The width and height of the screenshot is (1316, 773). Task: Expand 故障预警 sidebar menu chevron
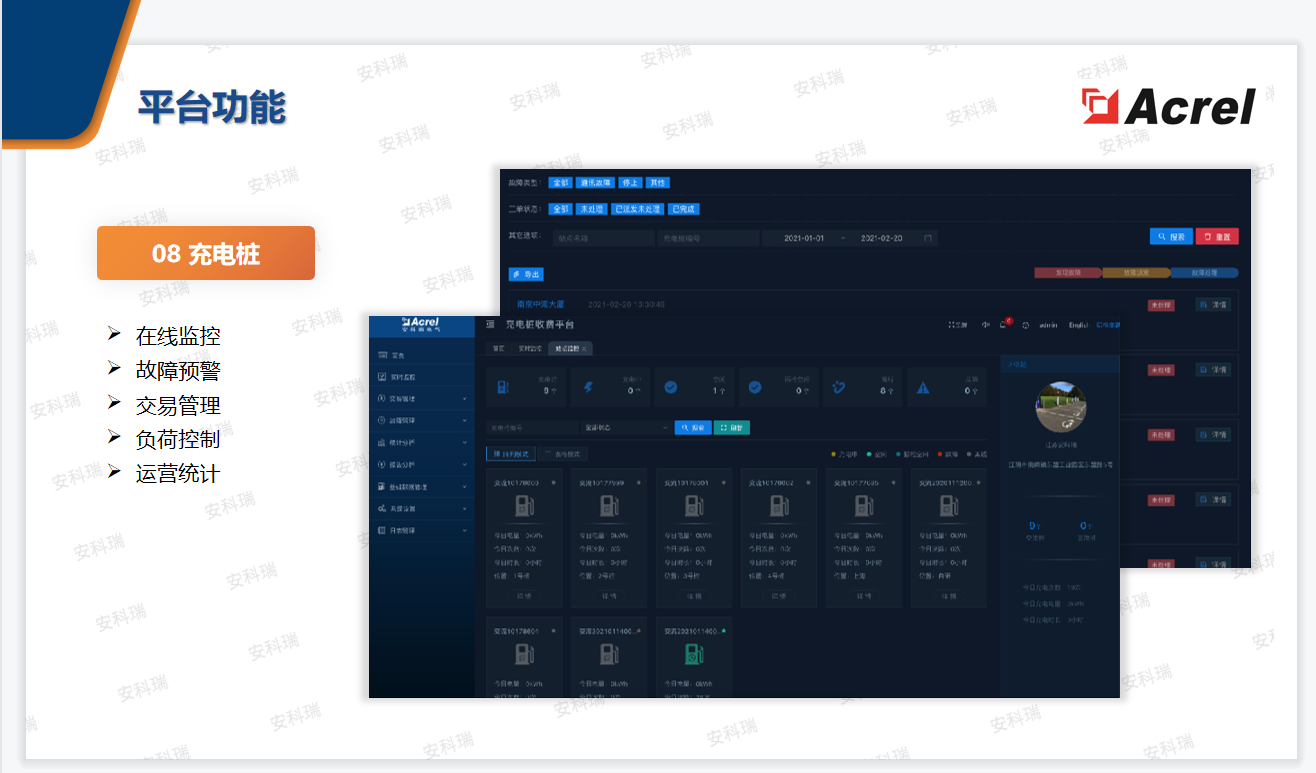465,421
